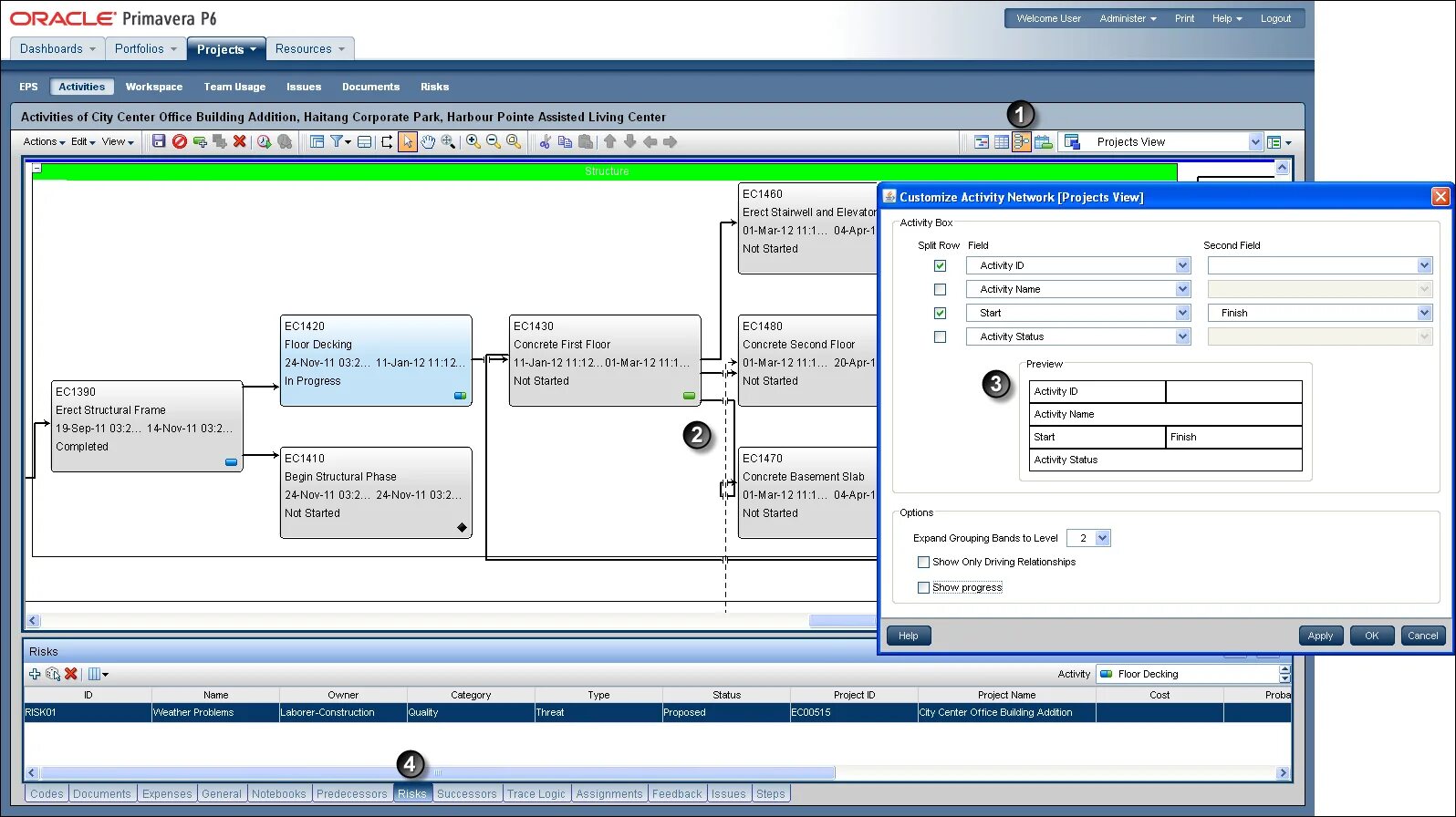The image size is (1456, 817).
Task: Uncheck Split Row for Activity ID
Action: click(x=940, y=266)
